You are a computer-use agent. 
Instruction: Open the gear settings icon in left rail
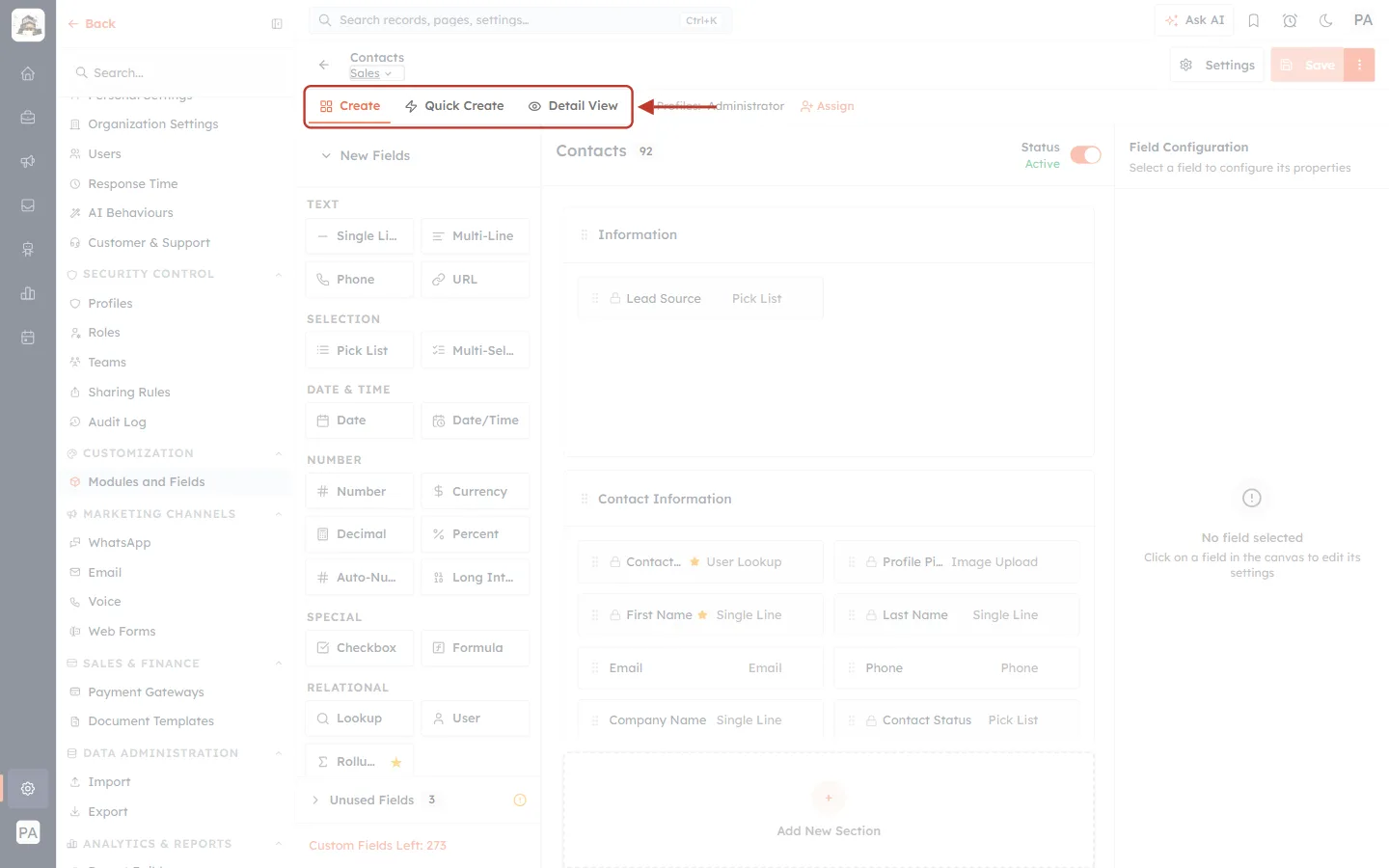(x=28, y=788)
